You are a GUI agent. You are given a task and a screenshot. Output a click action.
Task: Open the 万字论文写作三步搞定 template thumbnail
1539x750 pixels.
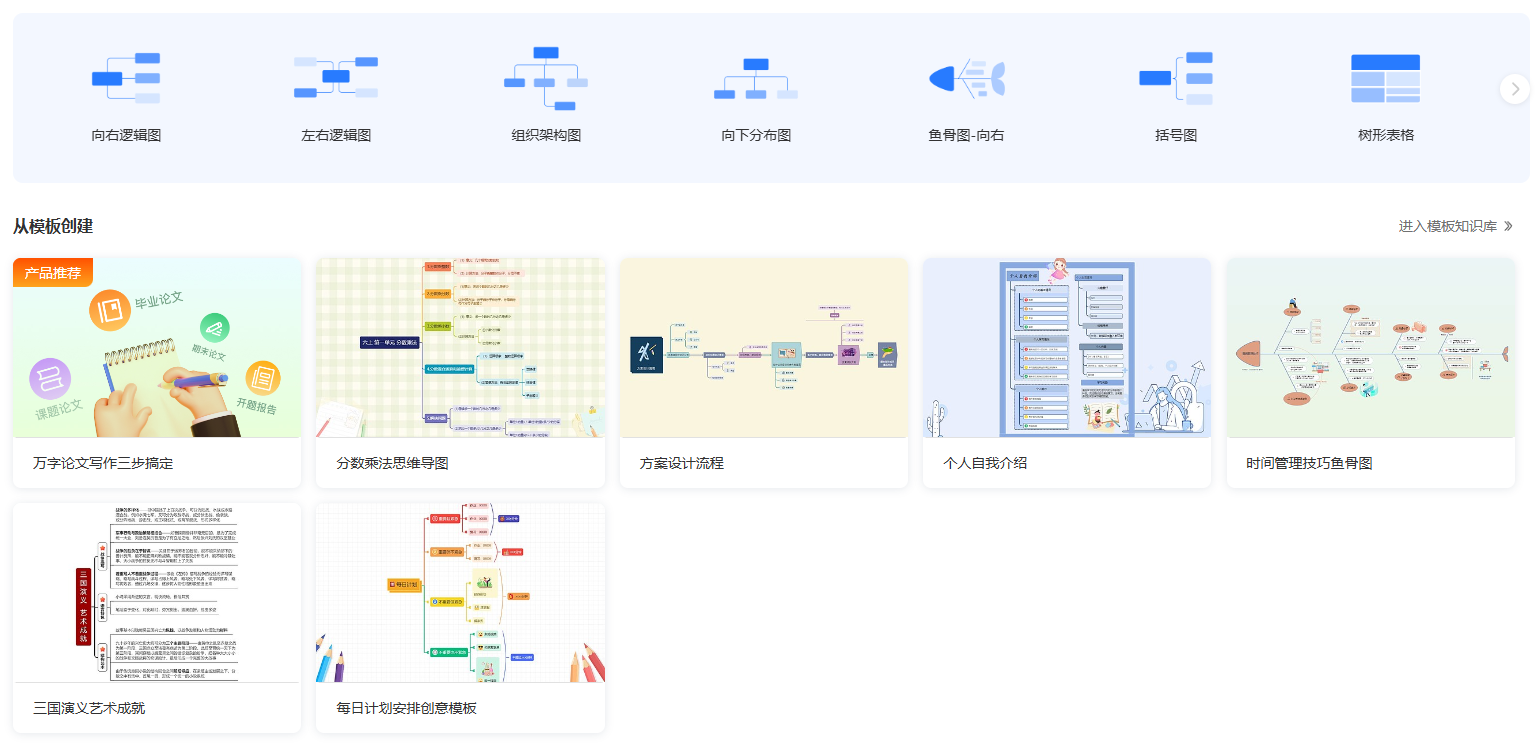click(x=156, y=347)
